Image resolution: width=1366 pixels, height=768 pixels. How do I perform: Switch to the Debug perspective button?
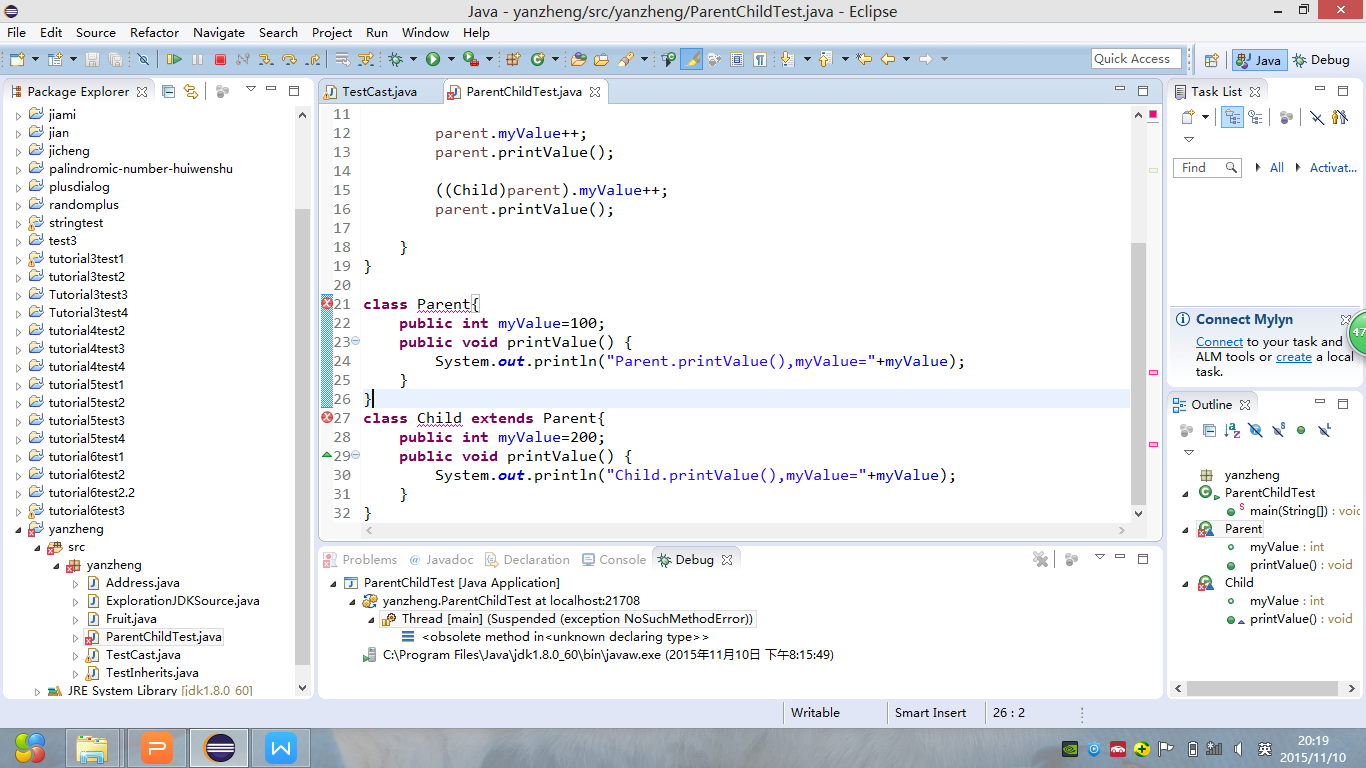coord(1321,60)
